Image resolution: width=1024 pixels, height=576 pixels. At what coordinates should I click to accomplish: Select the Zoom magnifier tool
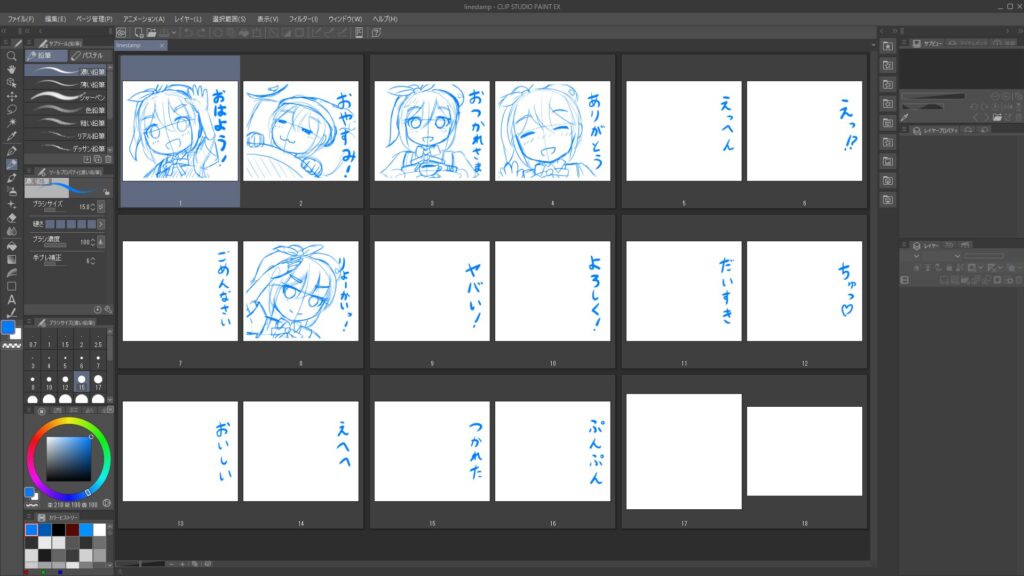[x=12, y=57]
